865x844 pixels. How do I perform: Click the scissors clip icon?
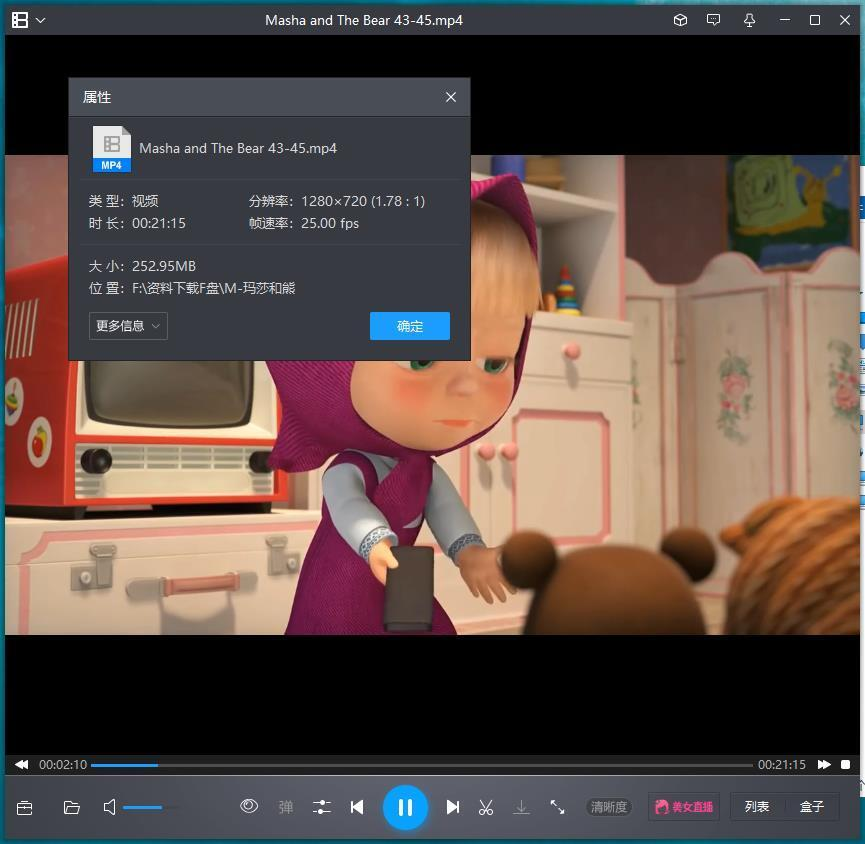[x=486, y=807]
